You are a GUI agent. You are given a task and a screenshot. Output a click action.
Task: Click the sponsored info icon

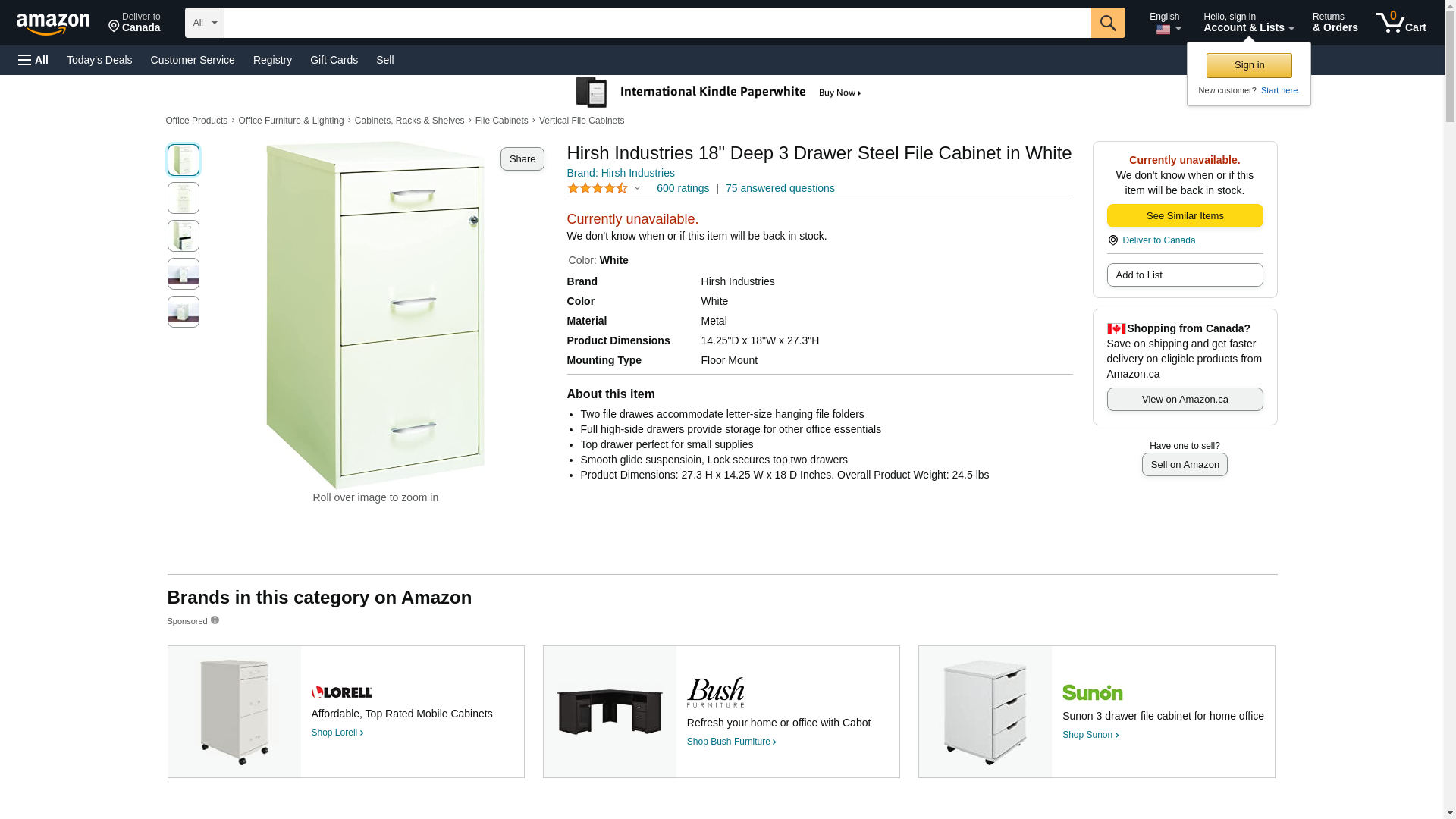(x=215, y=620)
